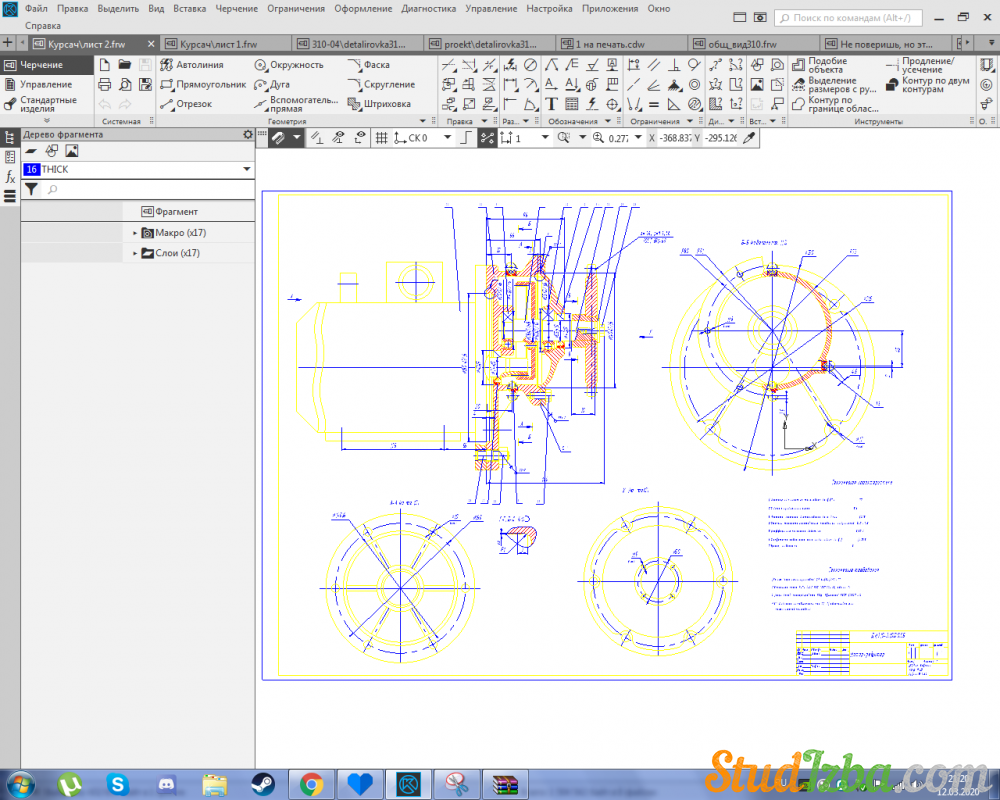Activate the Штриховка hatching tool
Screen dimensions: 1000x800
379,104
